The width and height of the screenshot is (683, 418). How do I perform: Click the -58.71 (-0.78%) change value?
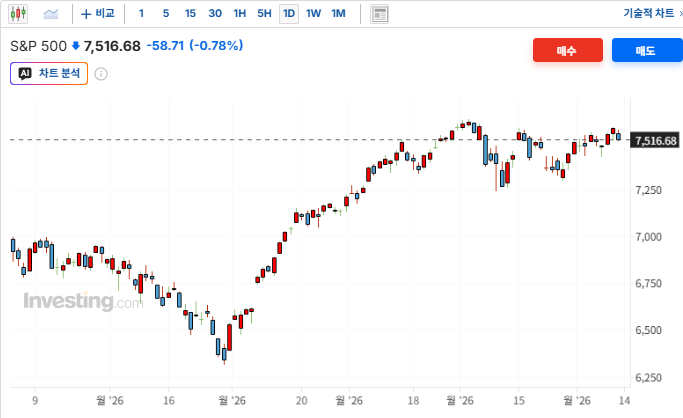(195, 45)
